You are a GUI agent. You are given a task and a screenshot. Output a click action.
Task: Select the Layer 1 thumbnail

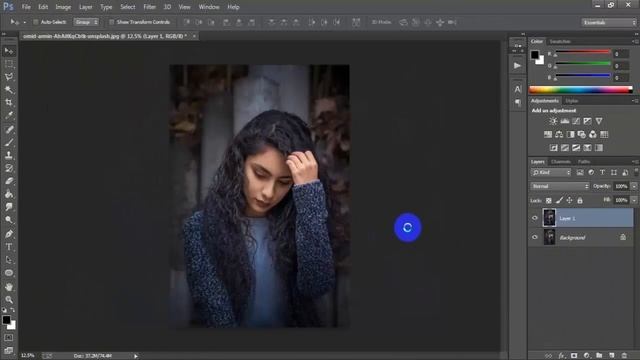[x=549, y=218]
